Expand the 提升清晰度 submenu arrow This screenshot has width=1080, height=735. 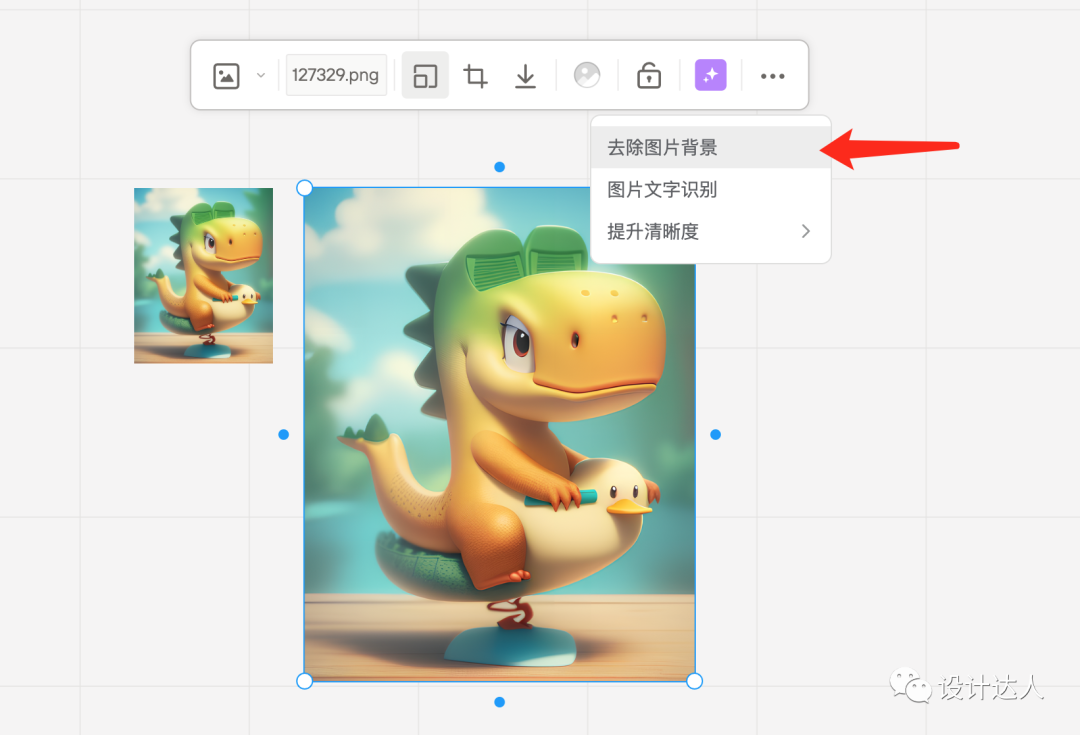[x=806, y=232]
